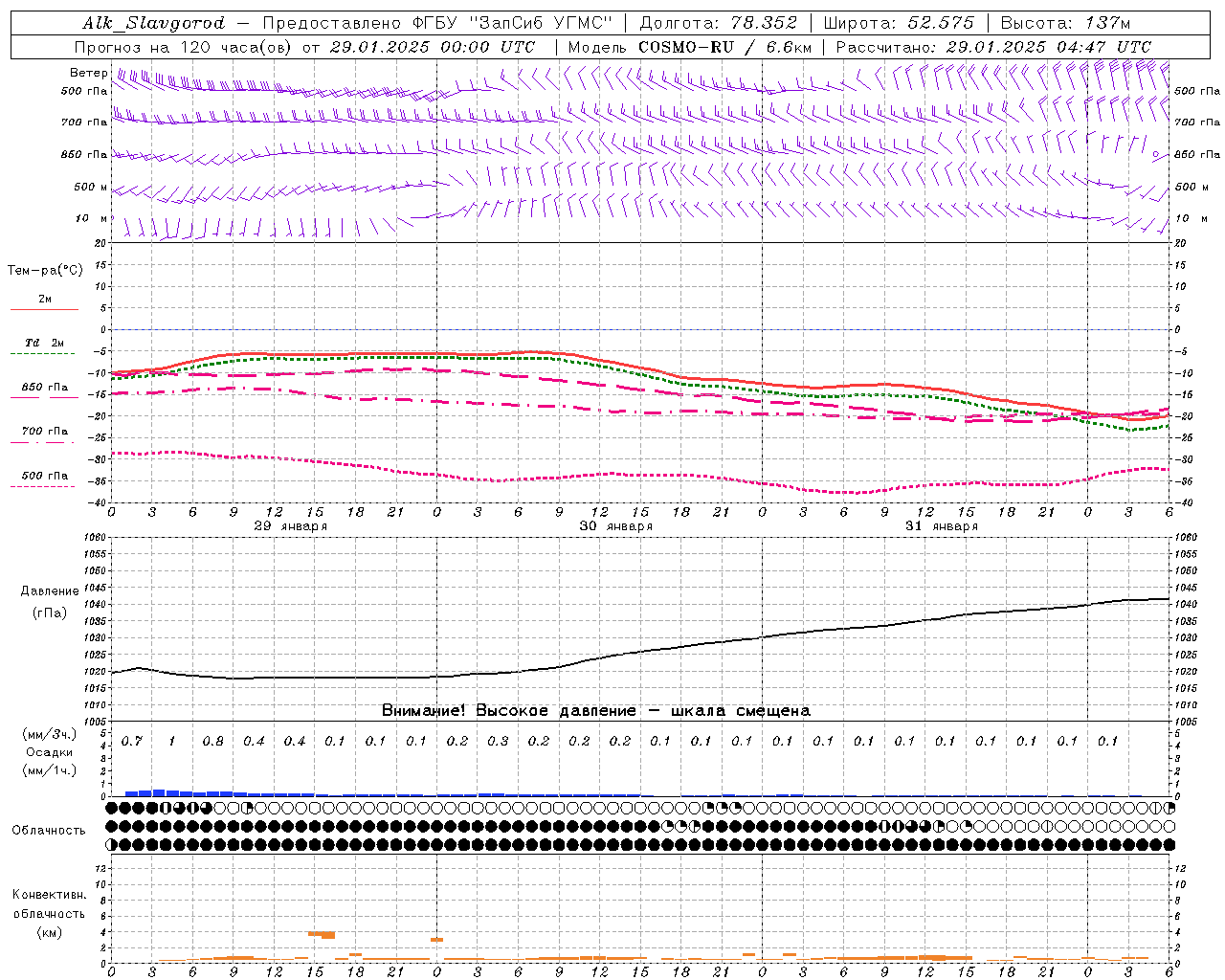Image resolution: width=1225 pixels, height=980 pixels.
Task: Click the Облачность row label
Action: (x=49, y=831)
